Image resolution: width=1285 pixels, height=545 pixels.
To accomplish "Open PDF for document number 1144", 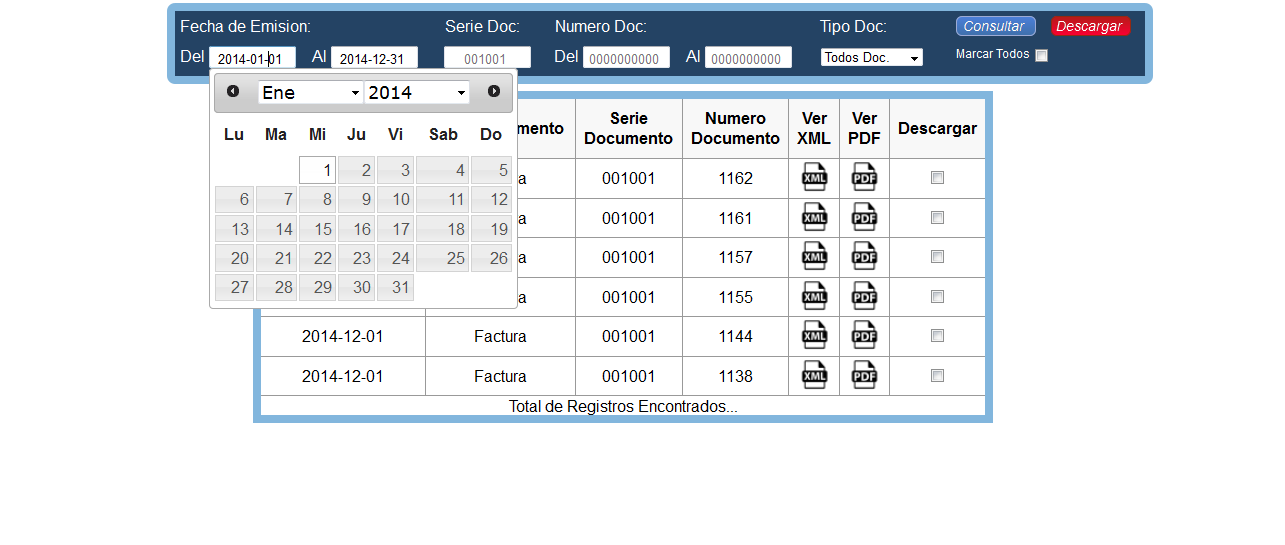I will pyautogui.click(x=864, y=336).
